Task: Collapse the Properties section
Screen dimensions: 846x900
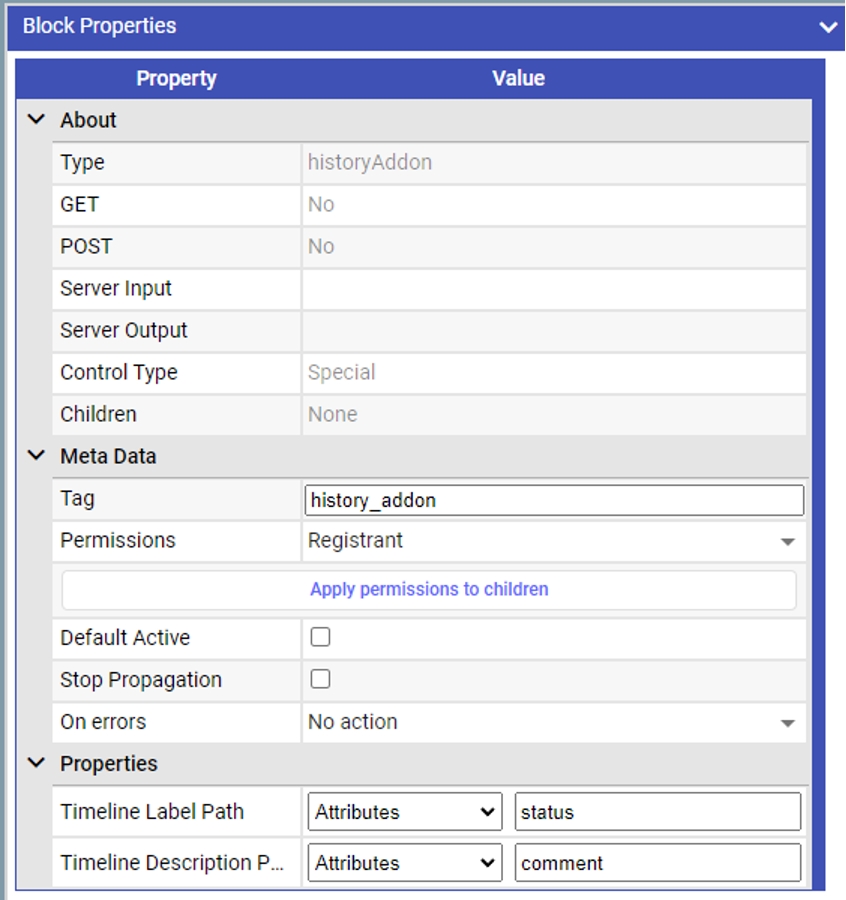Action: coord(37,764)
